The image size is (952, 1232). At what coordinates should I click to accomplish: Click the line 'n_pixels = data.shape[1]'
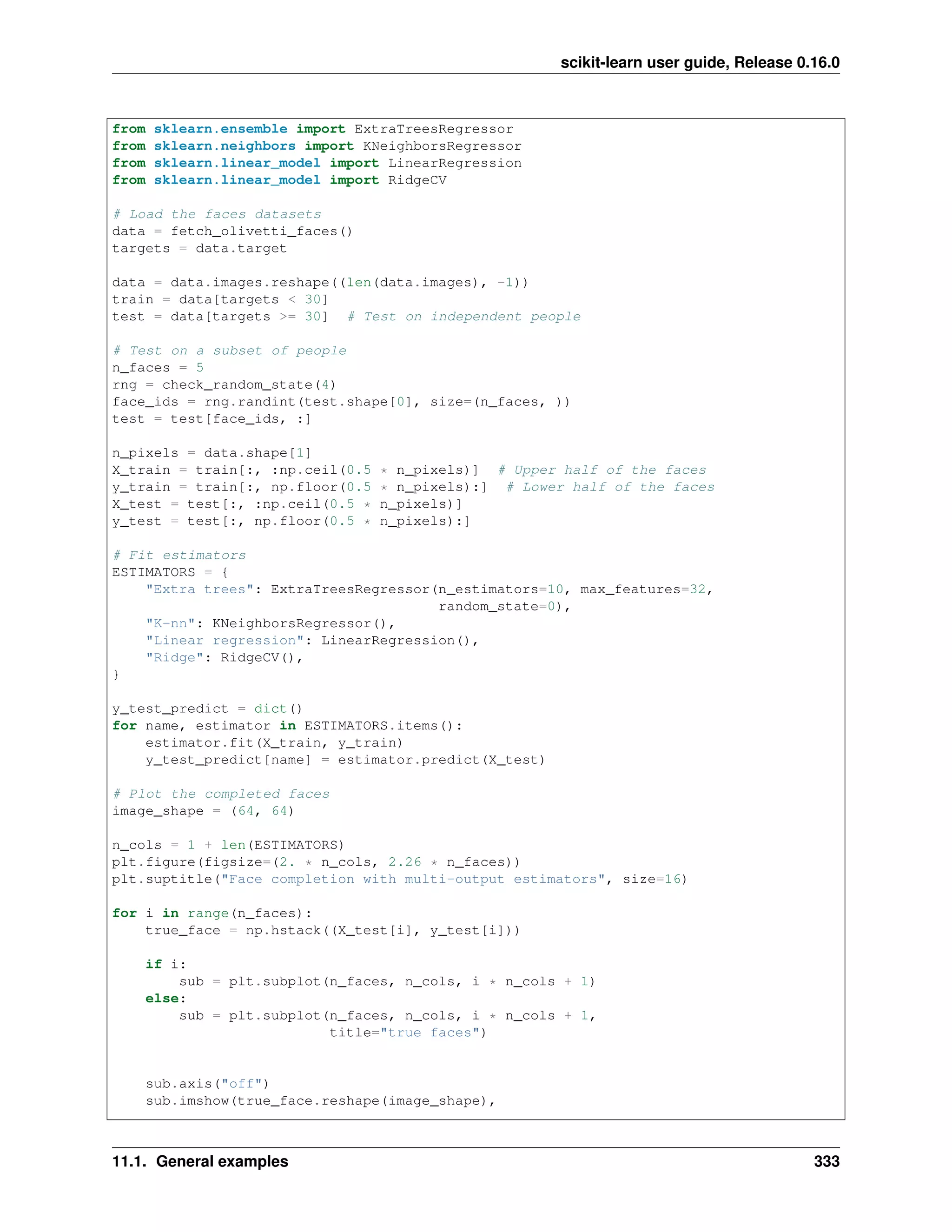tap(212, 453)
